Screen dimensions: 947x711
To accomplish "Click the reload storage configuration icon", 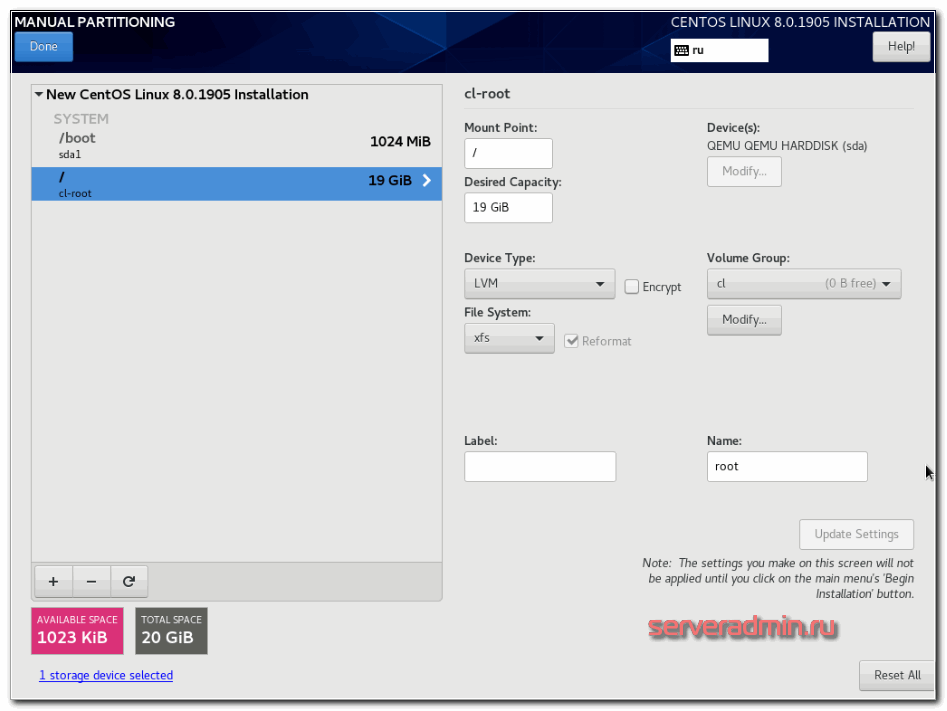I will point(129,581).
